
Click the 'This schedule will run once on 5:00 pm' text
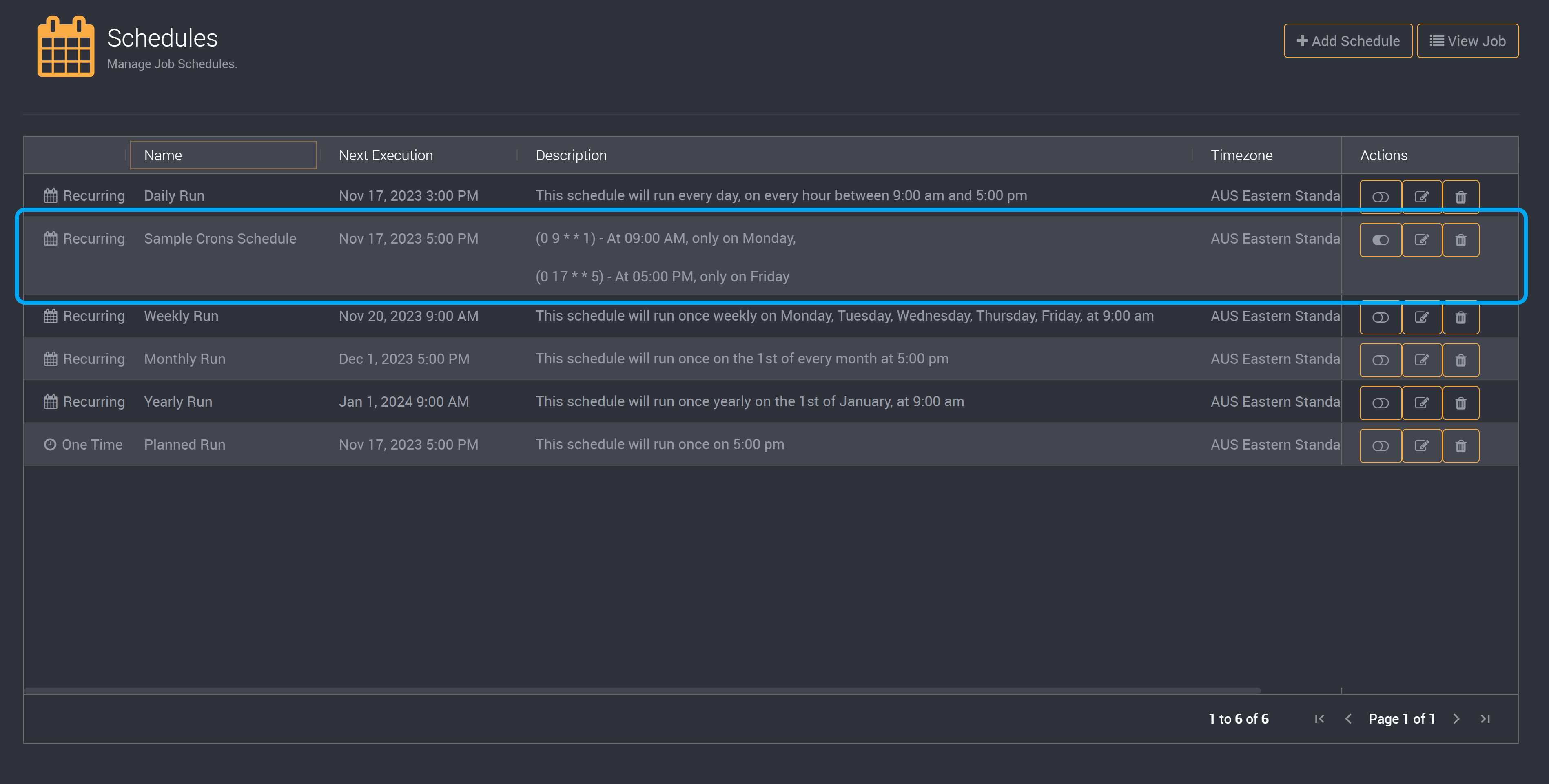(x=660, y=444)
